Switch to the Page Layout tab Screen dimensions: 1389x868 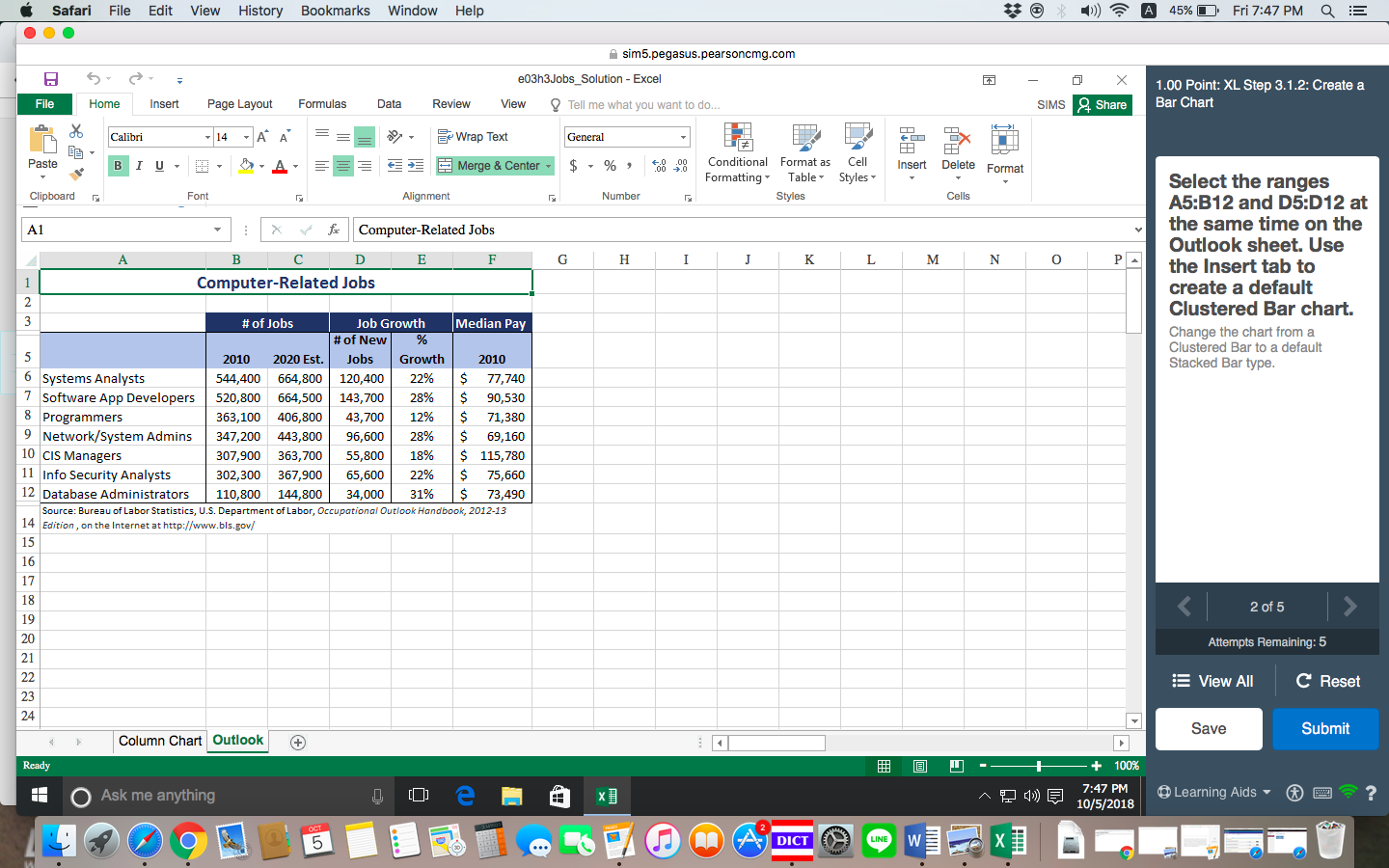[x=239, y=104]
